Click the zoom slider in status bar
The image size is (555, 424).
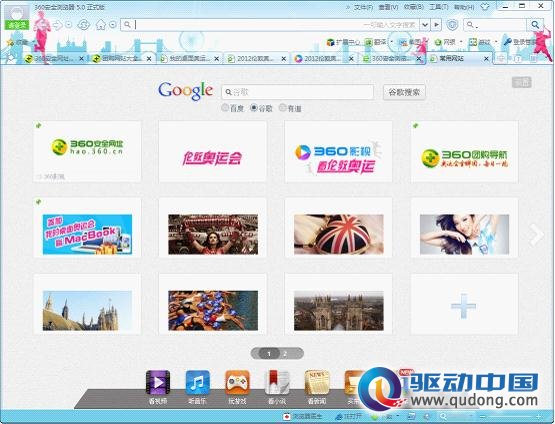pyautogui.click(x=510, y=417)
